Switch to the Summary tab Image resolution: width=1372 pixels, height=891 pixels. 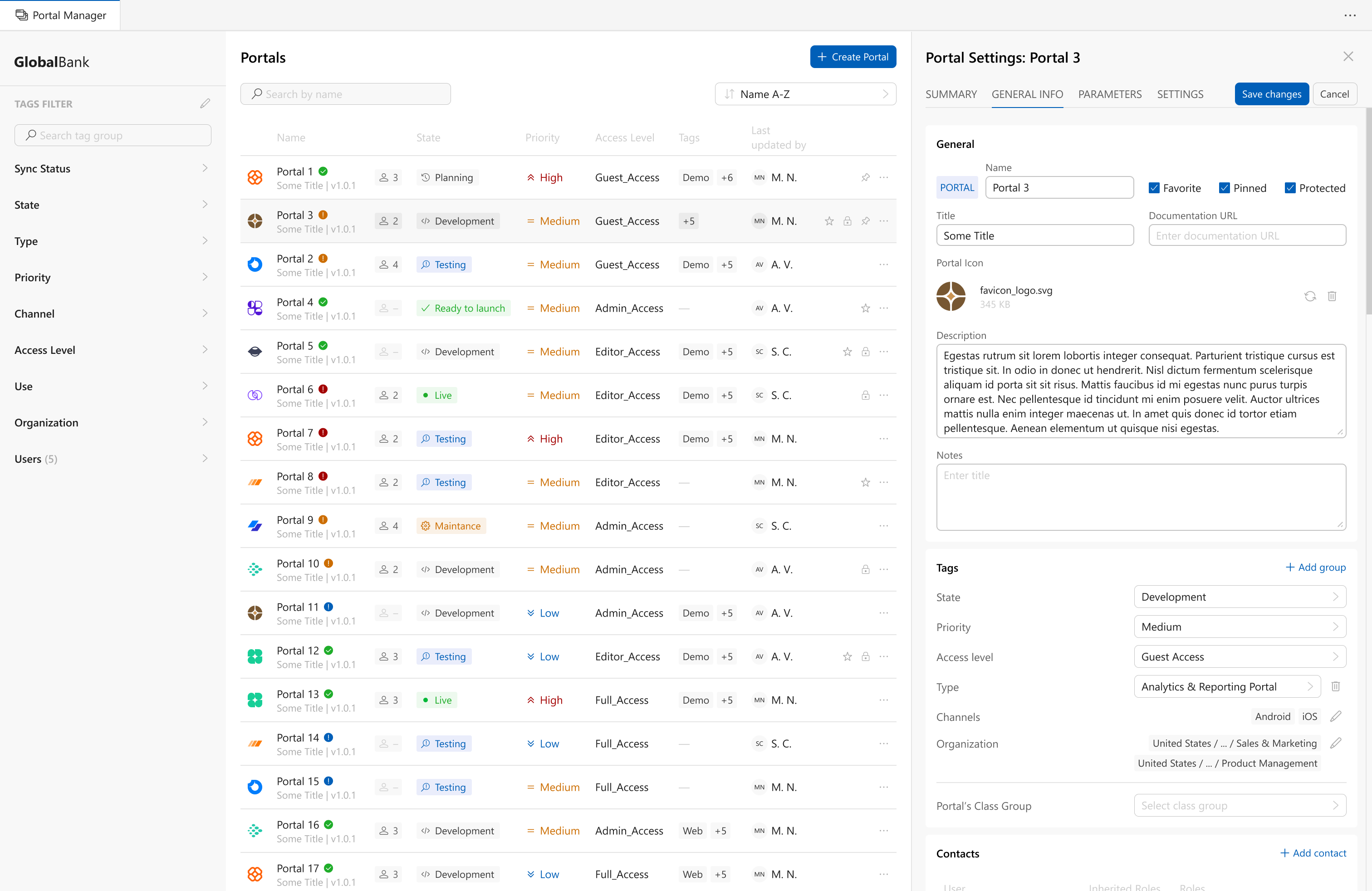coord(951,94)
